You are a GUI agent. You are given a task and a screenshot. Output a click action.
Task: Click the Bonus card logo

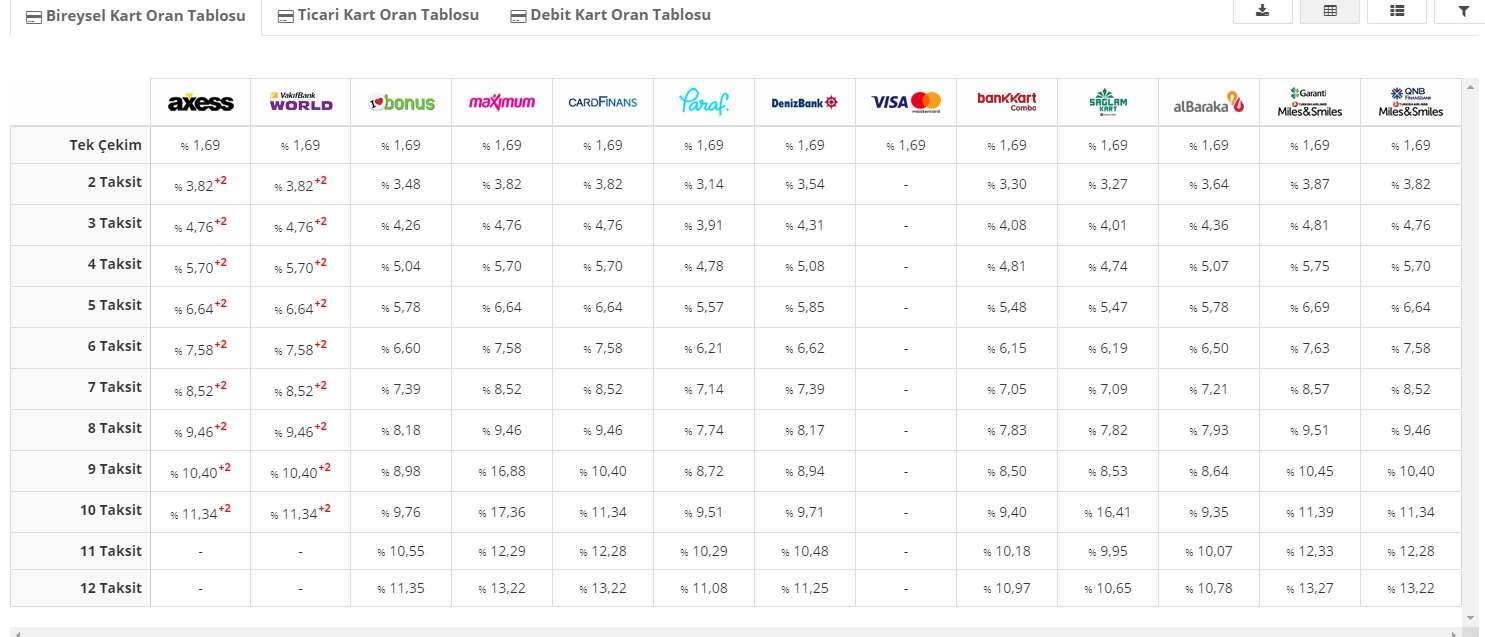(x=402, y=102)
